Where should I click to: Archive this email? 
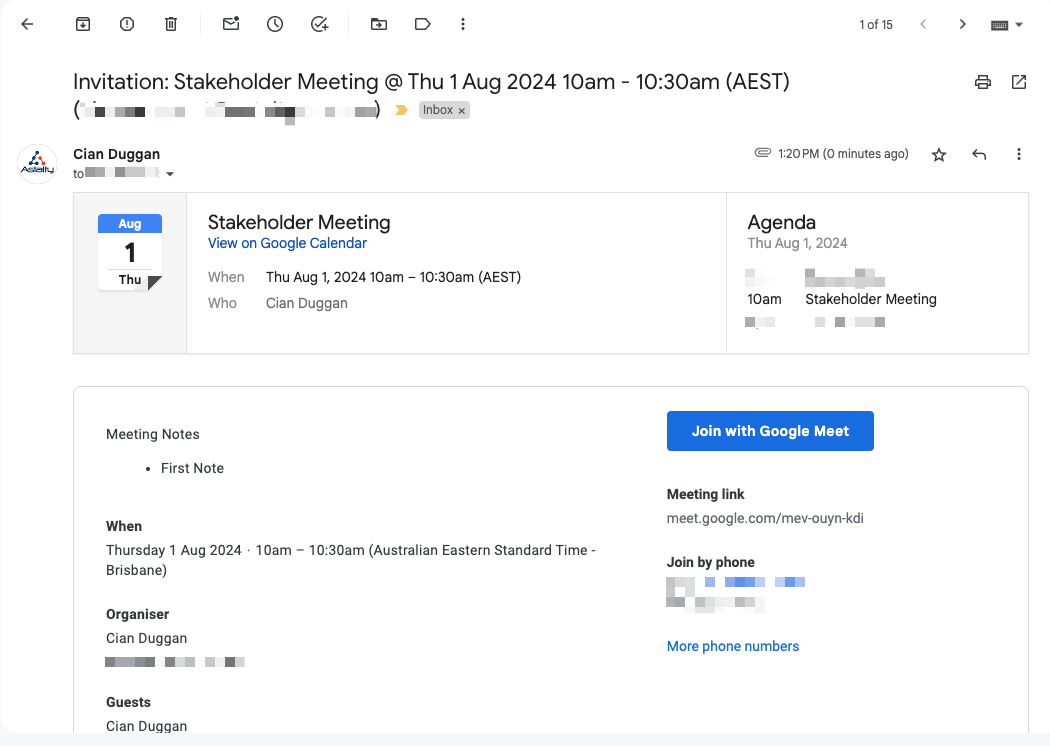(x=83, y=24)
